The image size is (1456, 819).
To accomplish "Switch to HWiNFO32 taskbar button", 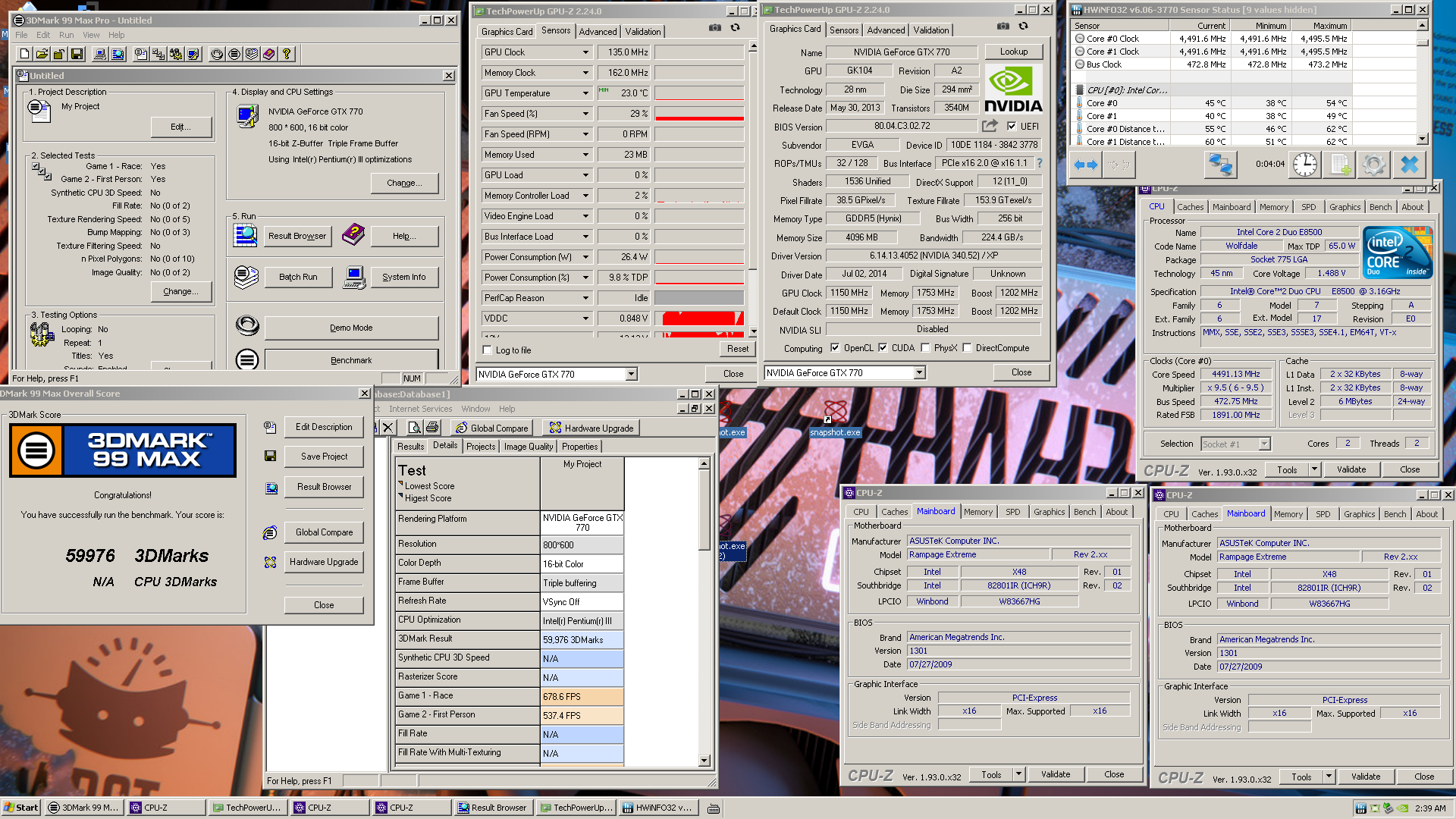I will (657, 808).
